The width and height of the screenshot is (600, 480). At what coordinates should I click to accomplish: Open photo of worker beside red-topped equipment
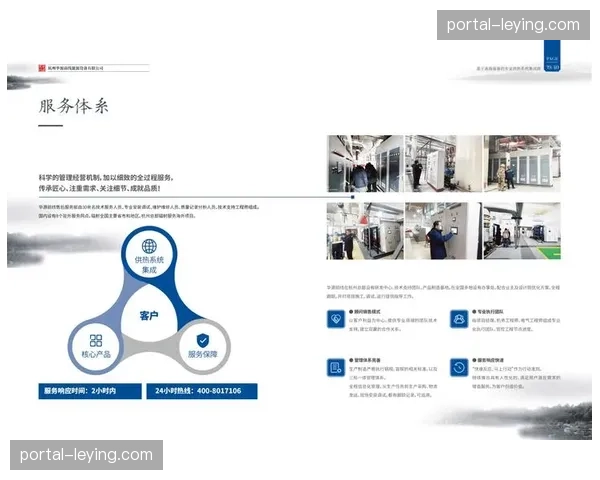(365, 231)
